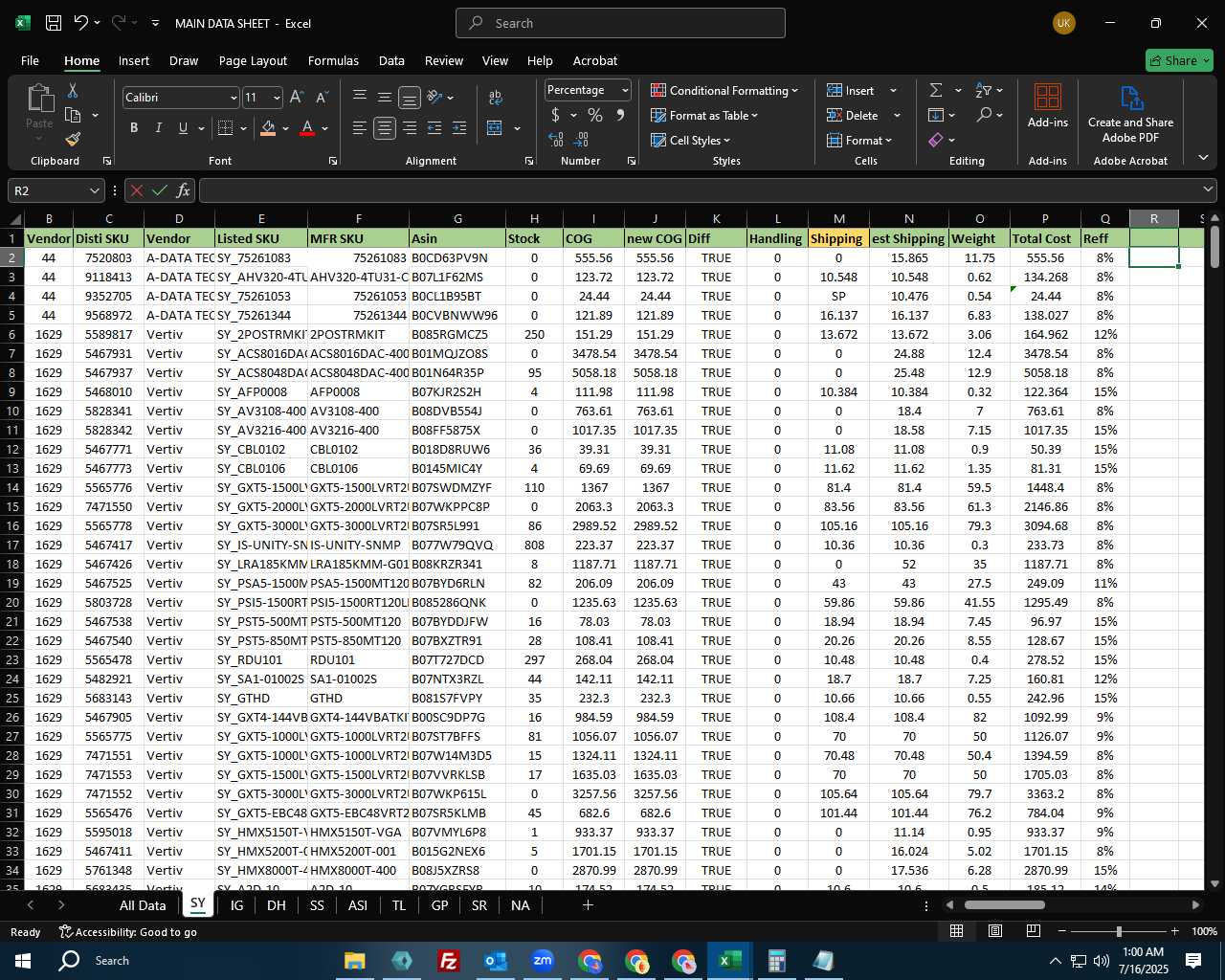The width and height of the screenshot is (1225, 980).
Task: Click the Delete cells button
Action: pos(853,115)
